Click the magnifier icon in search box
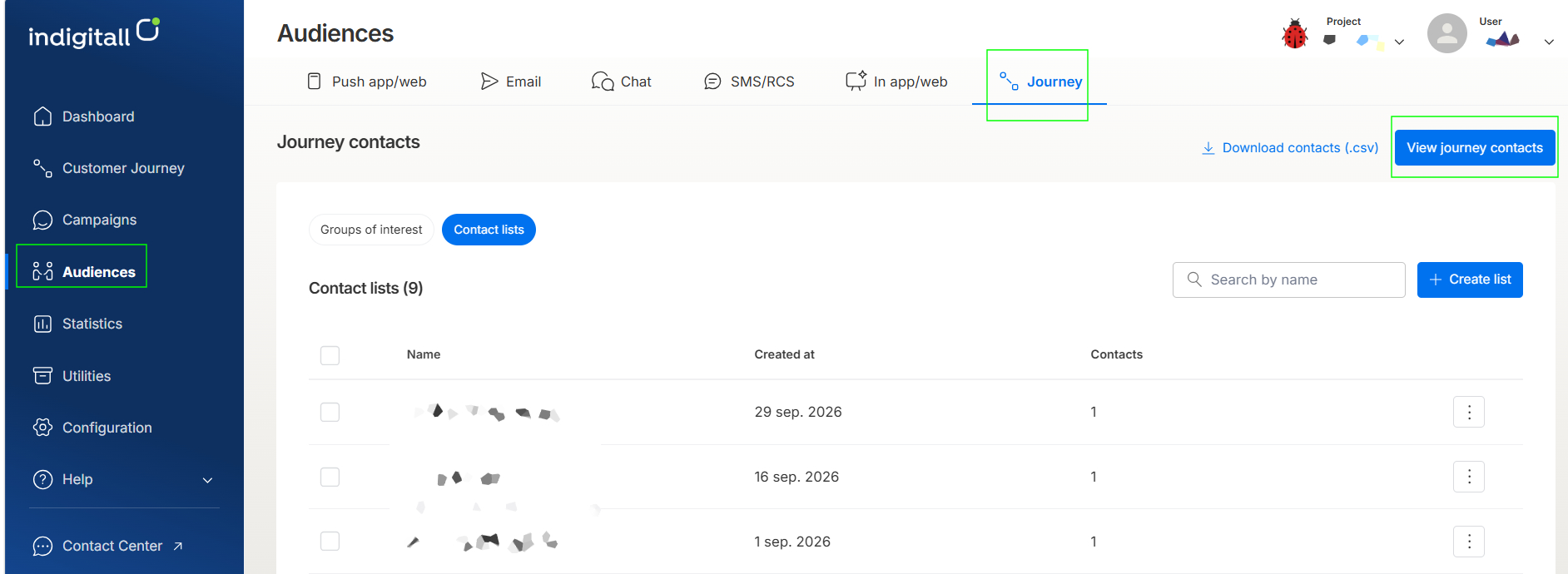 pyautogui.click(x=1194, y=280)
